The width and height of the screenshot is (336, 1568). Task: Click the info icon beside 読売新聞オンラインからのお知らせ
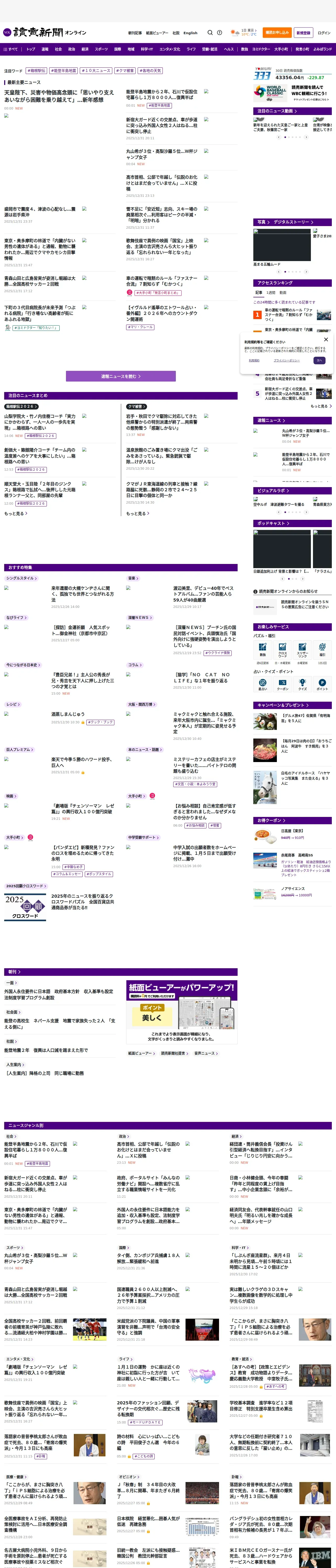[x=255, y=591]
